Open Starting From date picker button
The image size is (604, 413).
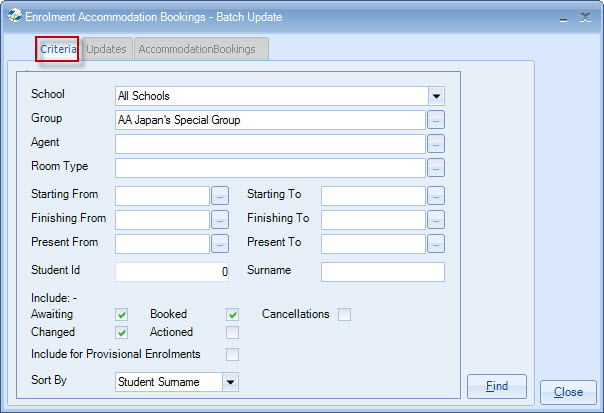point(220,196)
